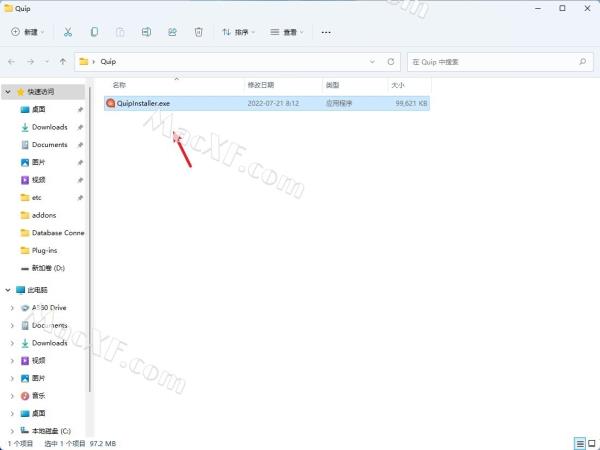
Task: Unpin Desktop using its pin icon
Action: point(80,109)
